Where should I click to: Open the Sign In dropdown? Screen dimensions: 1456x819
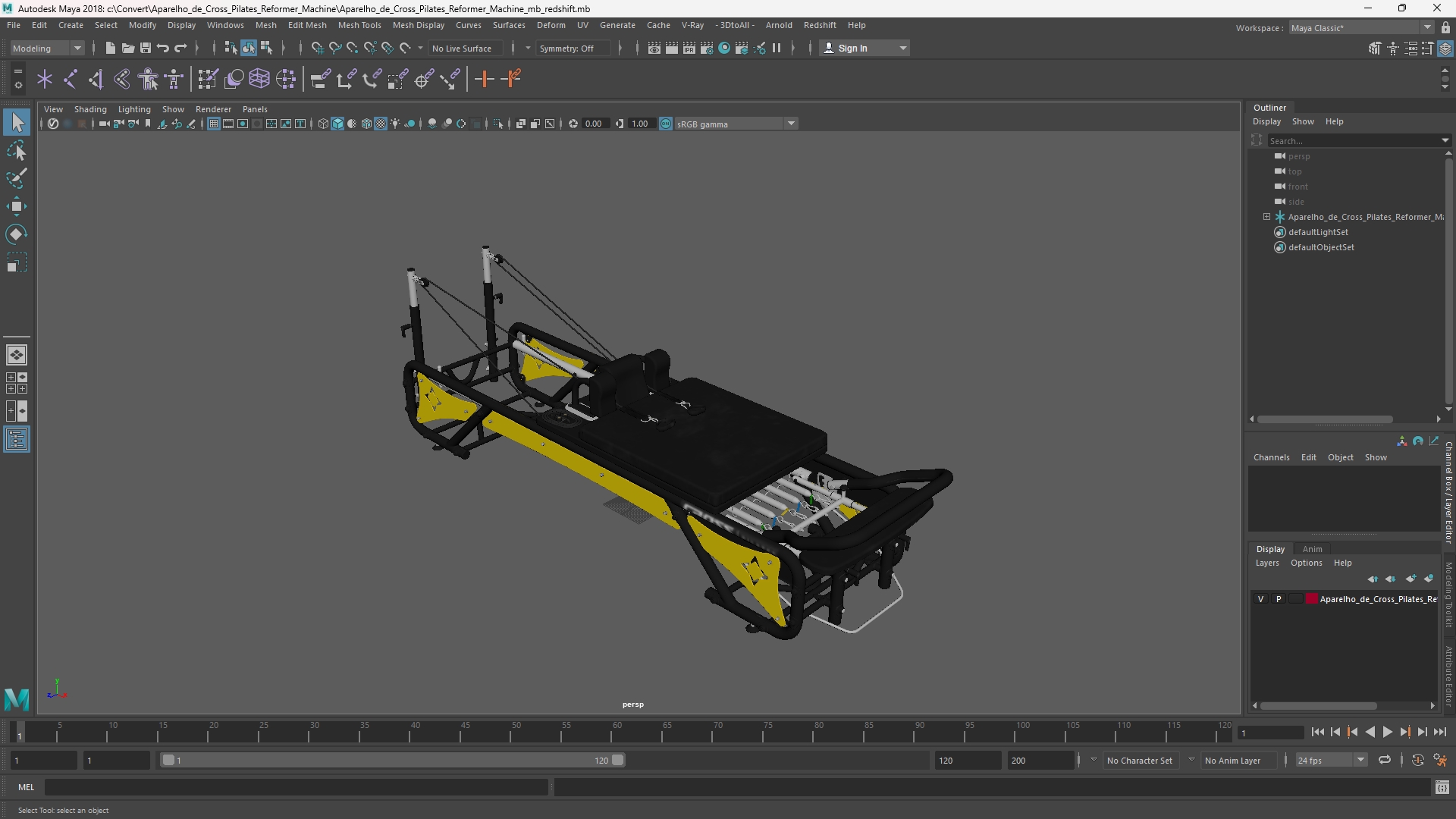point(865,48)
